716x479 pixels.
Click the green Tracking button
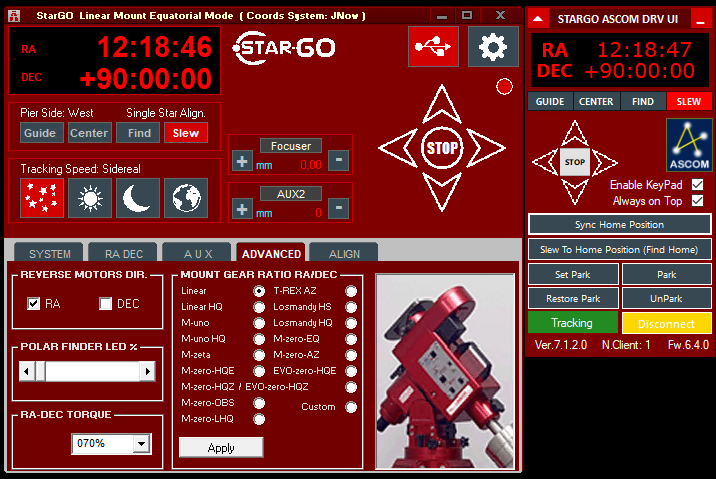573,323
